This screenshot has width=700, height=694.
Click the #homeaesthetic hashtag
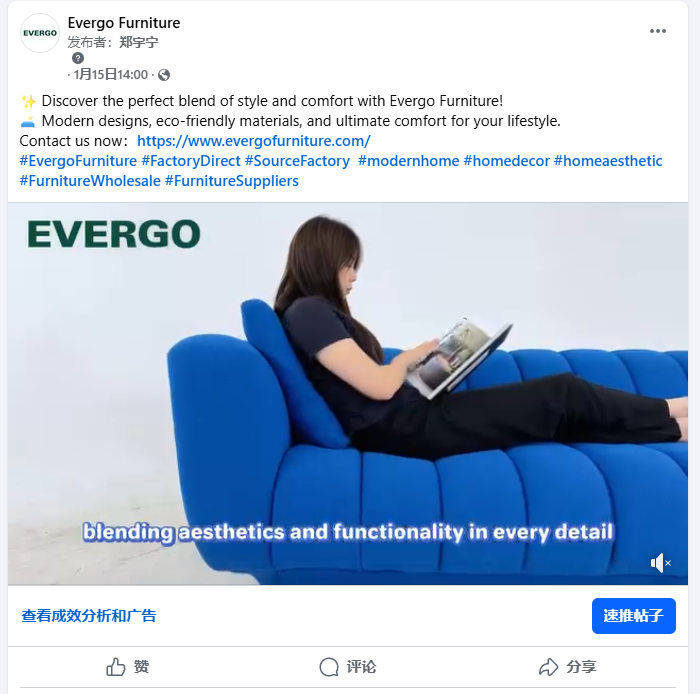pyautogui.click(x=608, y=161)
